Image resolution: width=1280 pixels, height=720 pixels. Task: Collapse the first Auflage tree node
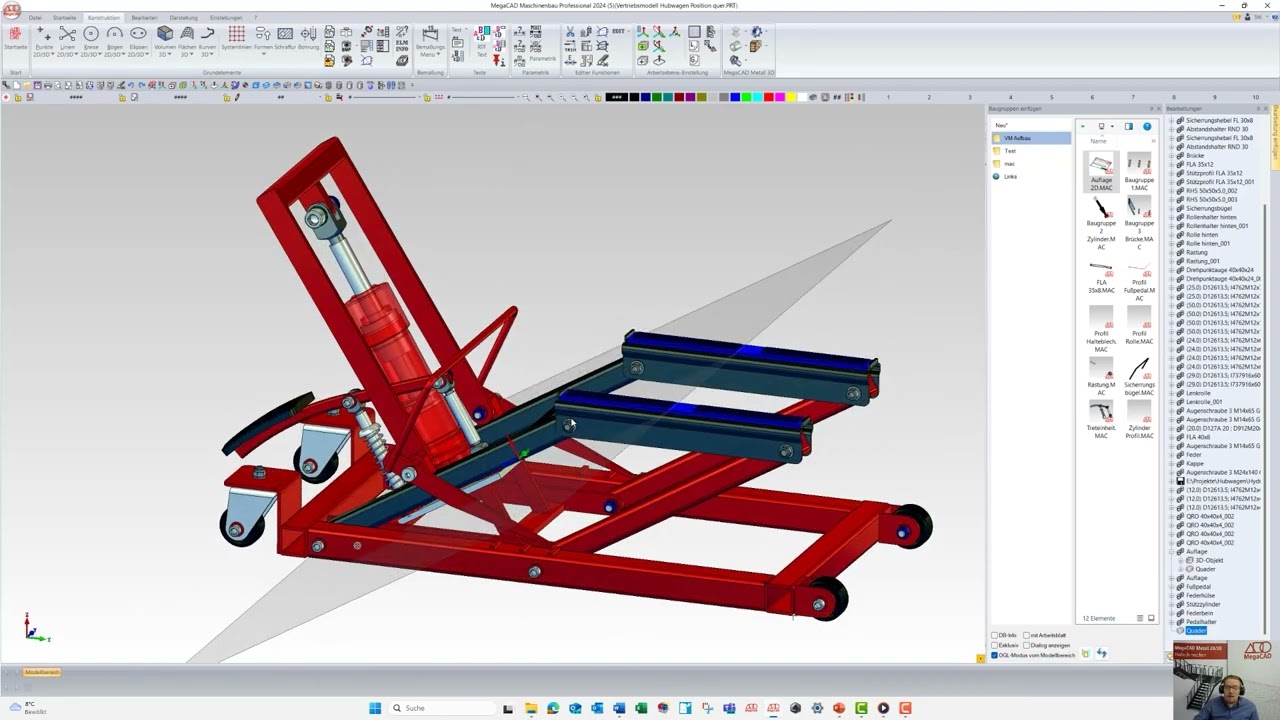(x=1172, y=552)
